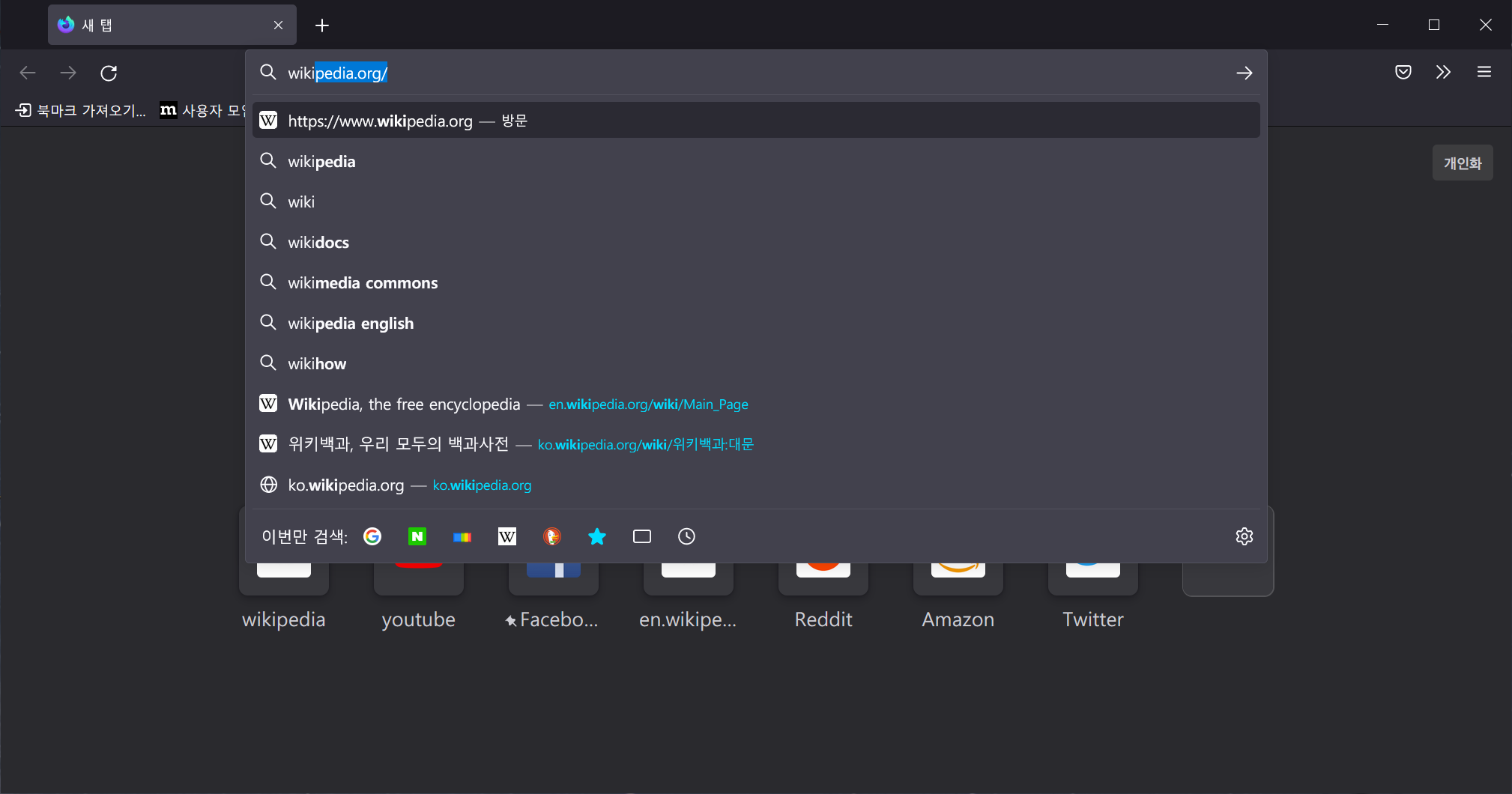Open the '위키백과, 우리 모두의 백과사전' result
This screenshot has width=1512, height=794.
click(x=756, y=444)
